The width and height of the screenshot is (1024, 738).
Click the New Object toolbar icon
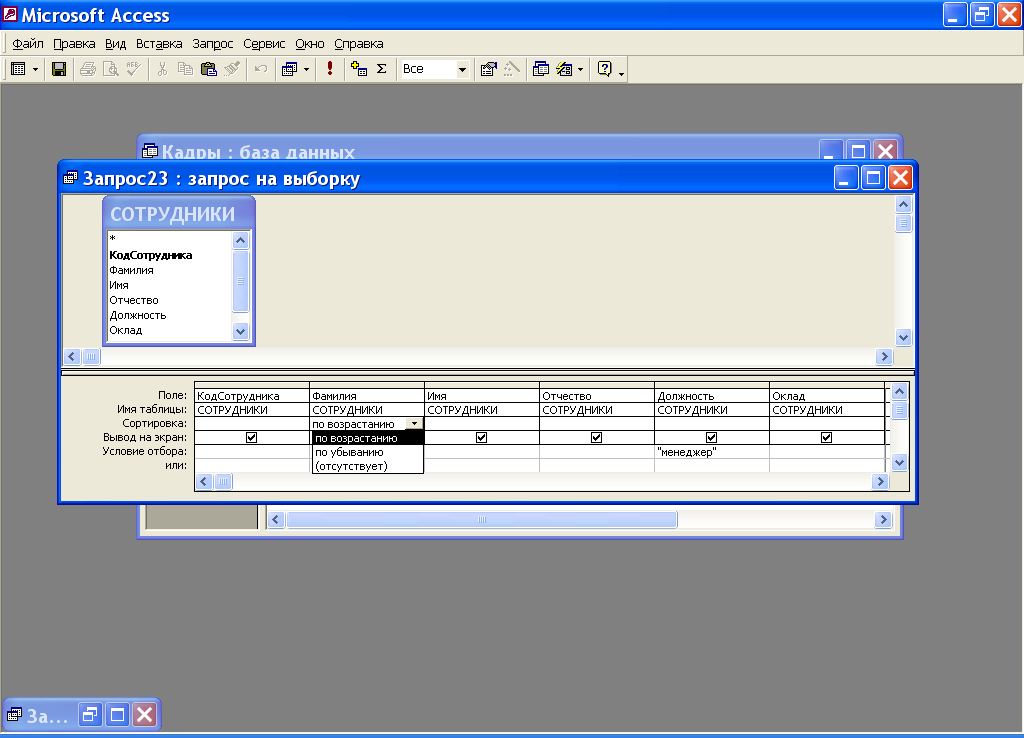(564, 69)
